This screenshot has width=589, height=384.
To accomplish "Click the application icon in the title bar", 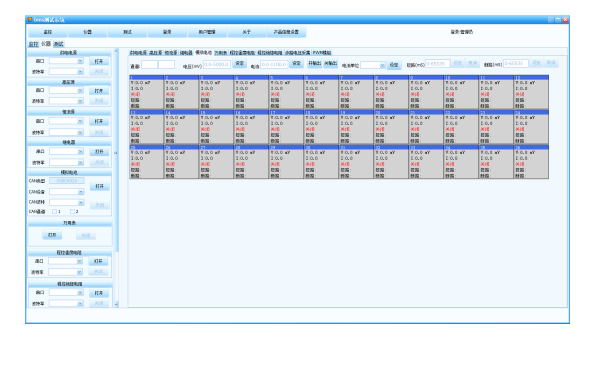I will coord(30,20).
